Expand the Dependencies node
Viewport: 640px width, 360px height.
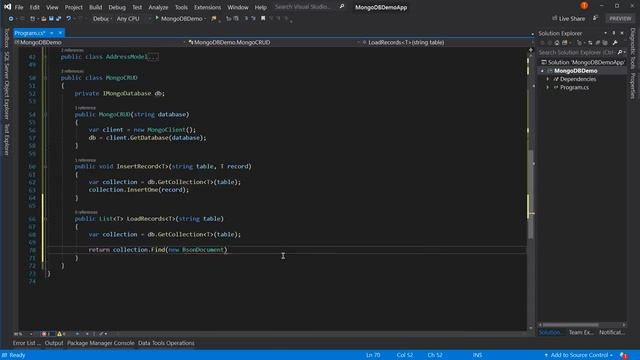pos(548,79)
